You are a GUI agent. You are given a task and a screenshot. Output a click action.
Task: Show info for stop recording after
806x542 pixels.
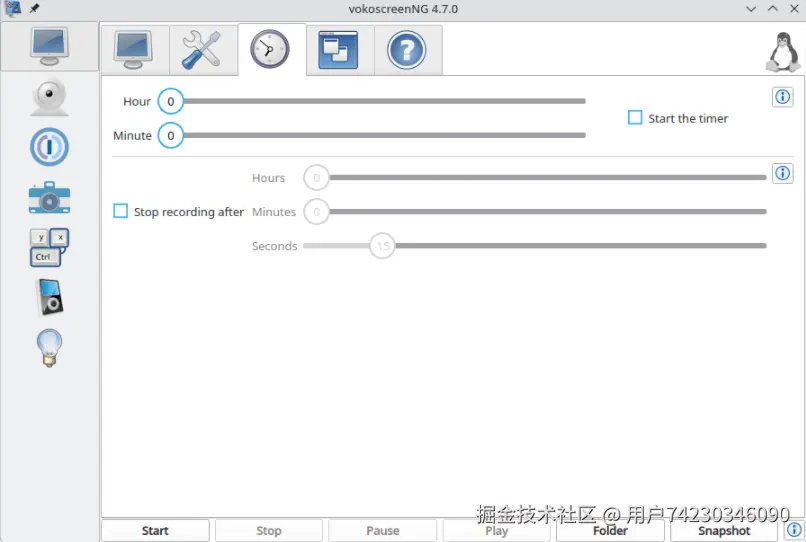click(782, 173)
